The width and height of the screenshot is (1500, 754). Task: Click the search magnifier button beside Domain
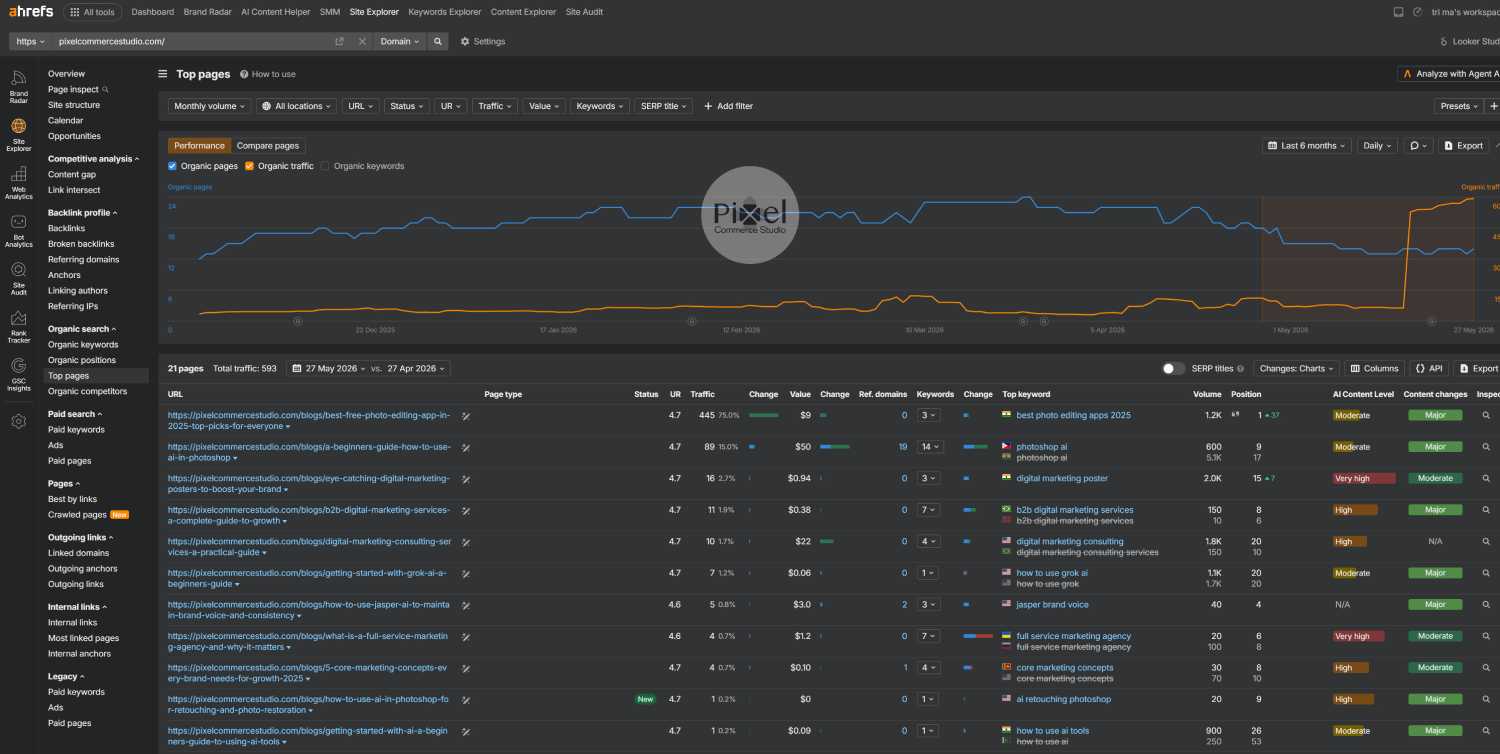coord(437,41)
